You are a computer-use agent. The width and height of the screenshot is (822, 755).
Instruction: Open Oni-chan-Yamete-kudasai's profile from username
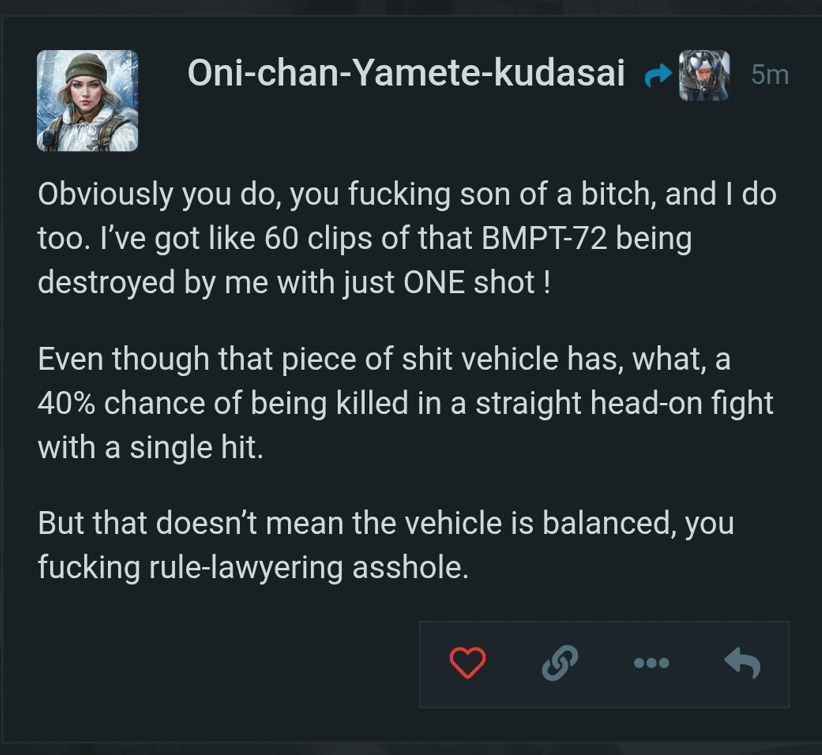point(406,73)
